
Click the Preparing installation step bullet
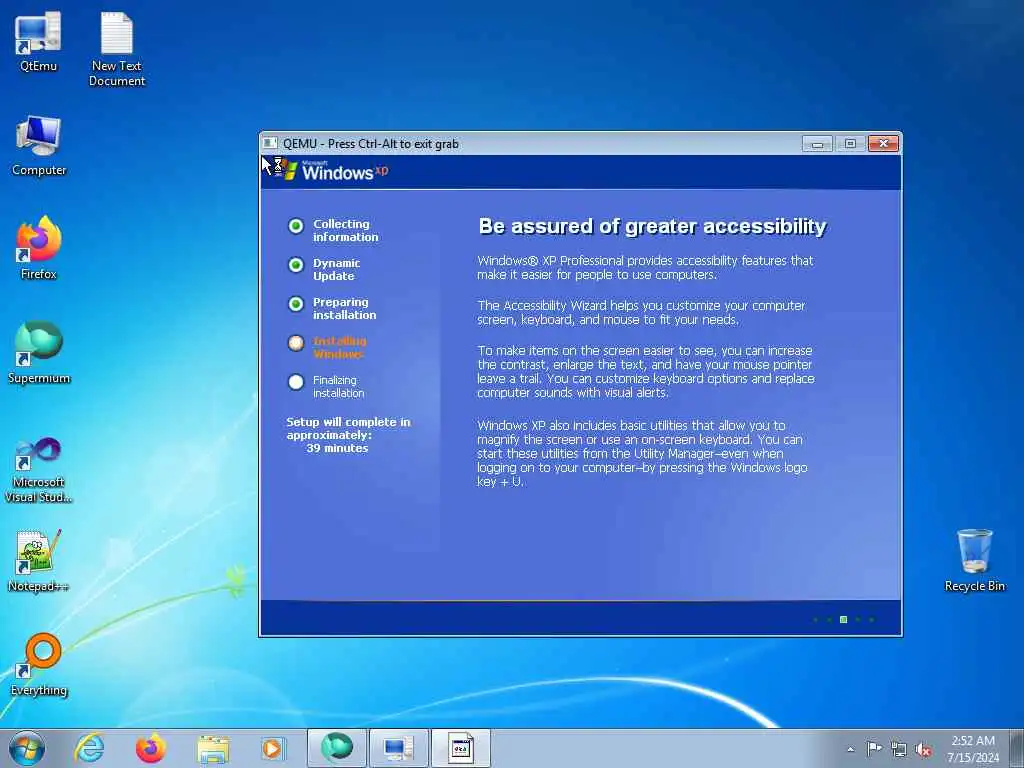(x=296, y=304)
